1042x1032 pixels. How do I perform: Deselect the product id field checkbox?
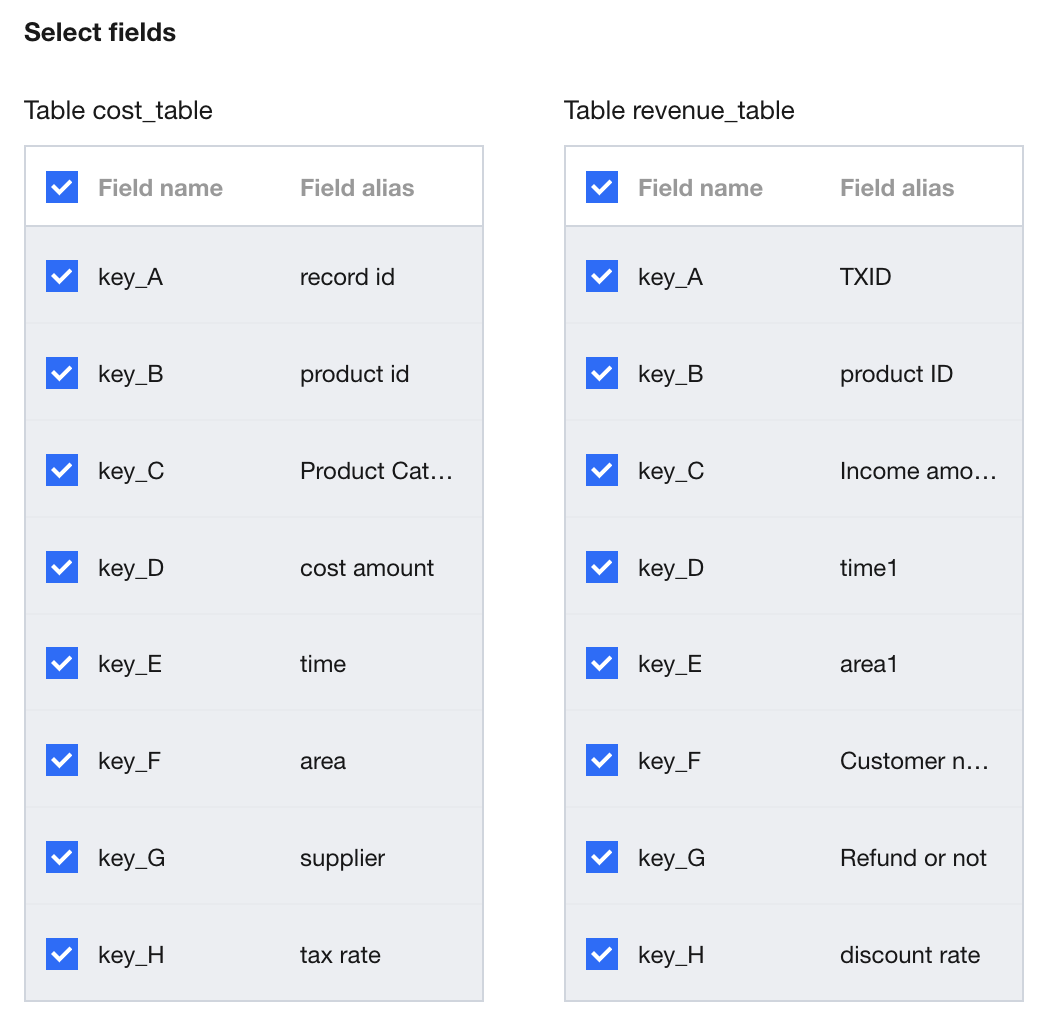pos(62,373)
